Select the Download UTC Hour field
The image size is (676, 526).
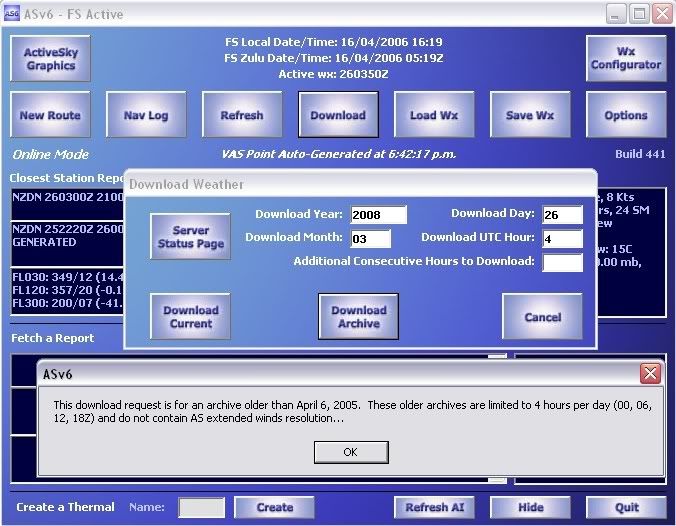(x=562, y=239)
